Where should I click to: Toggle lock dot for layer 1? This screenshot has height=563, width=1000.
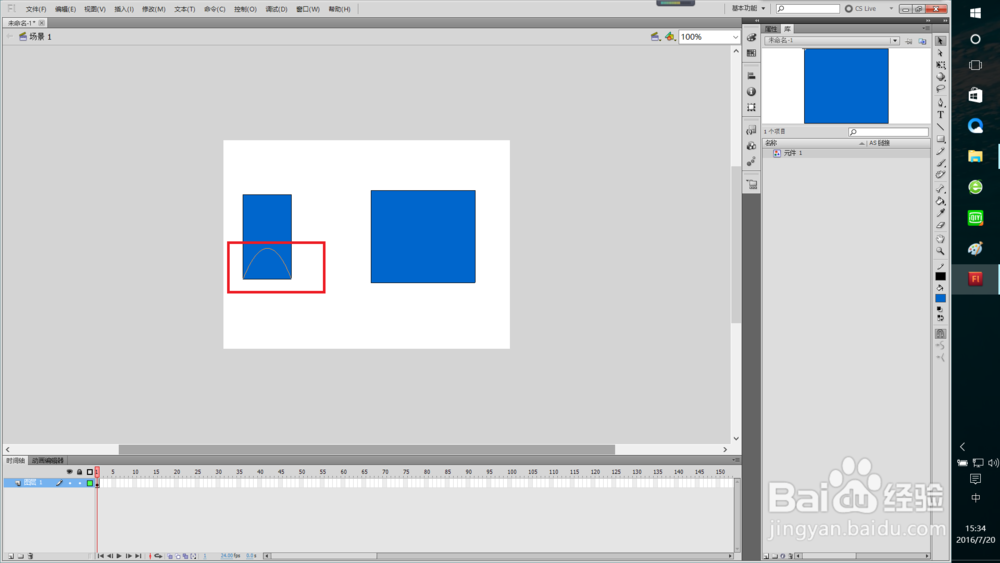(x=80, y=483)
